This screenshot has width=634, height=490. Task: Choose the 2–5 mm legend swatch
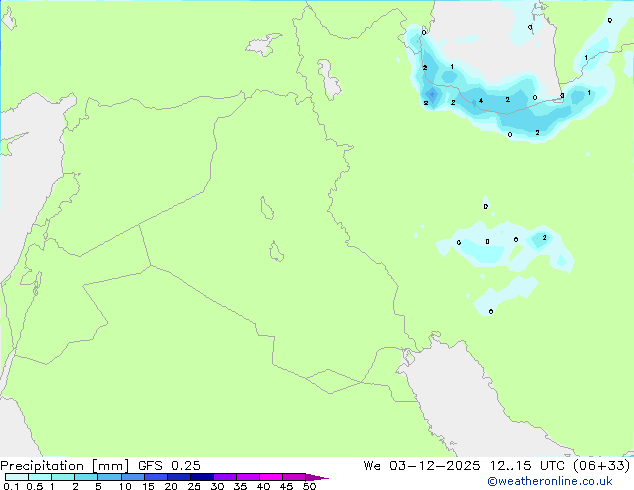(x=86, y=477)
